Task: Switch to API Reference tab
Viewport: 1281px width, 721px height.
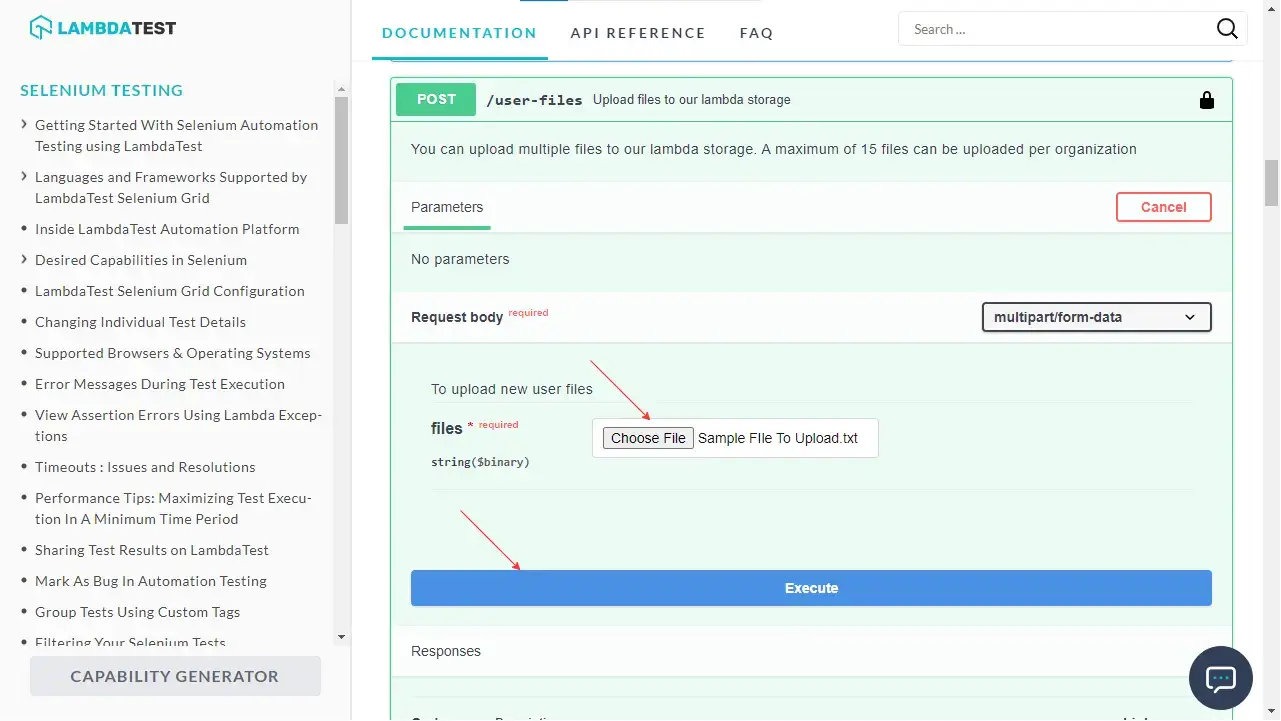Action: point(638,33)
